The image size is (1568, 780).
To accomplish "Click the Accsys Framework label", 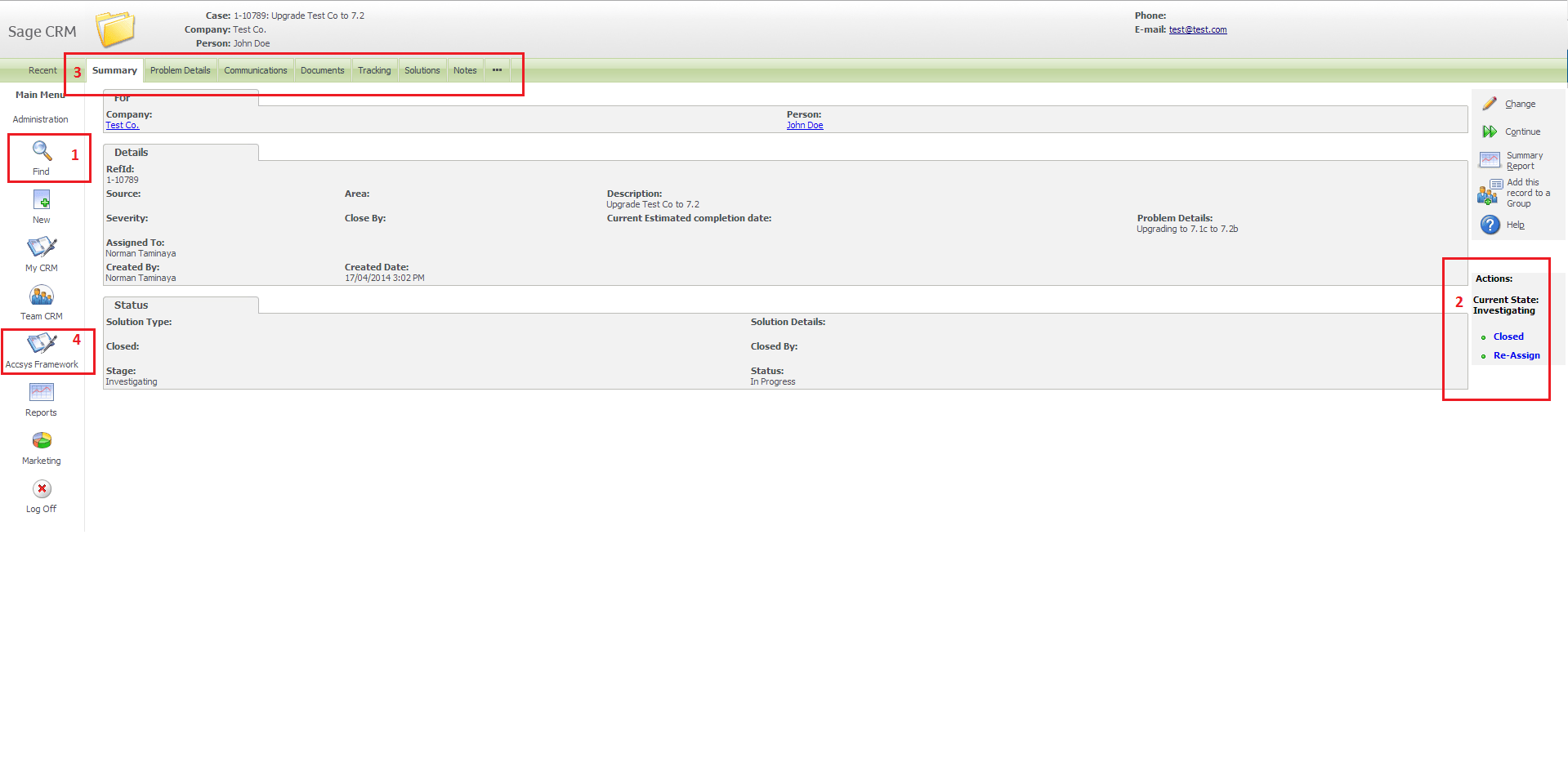I will (x=42, y=364).
